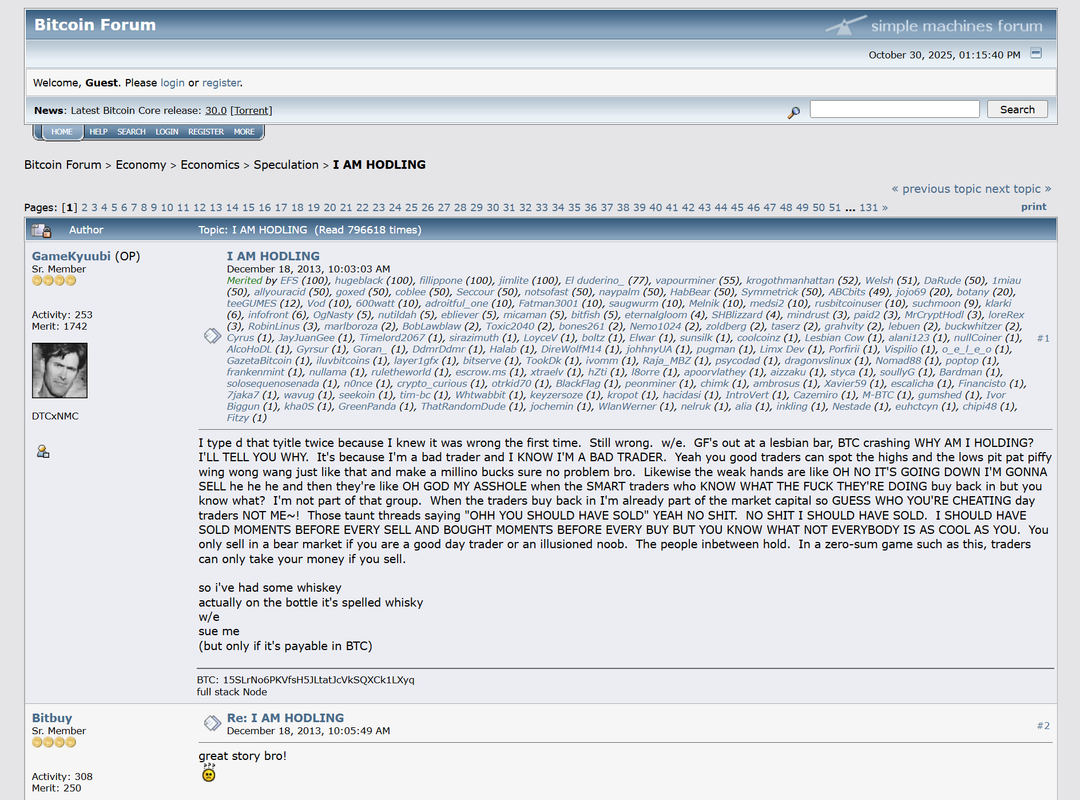
Task: View GameKyuubi's profile icon under the avatar
Action: 43,451
